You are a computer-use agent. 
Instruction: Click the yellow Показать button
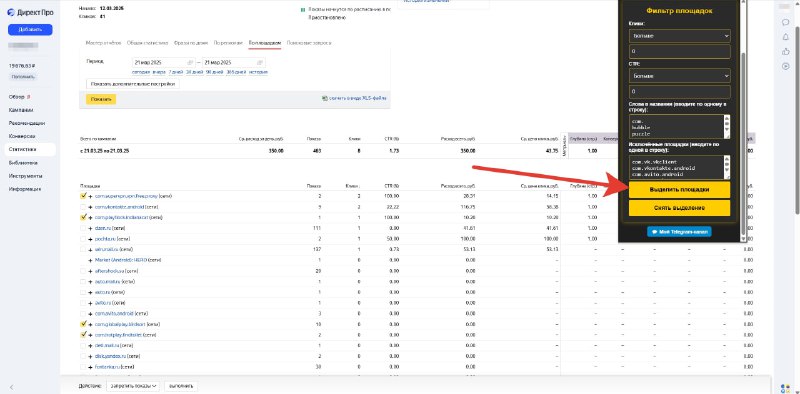(101, 99)
